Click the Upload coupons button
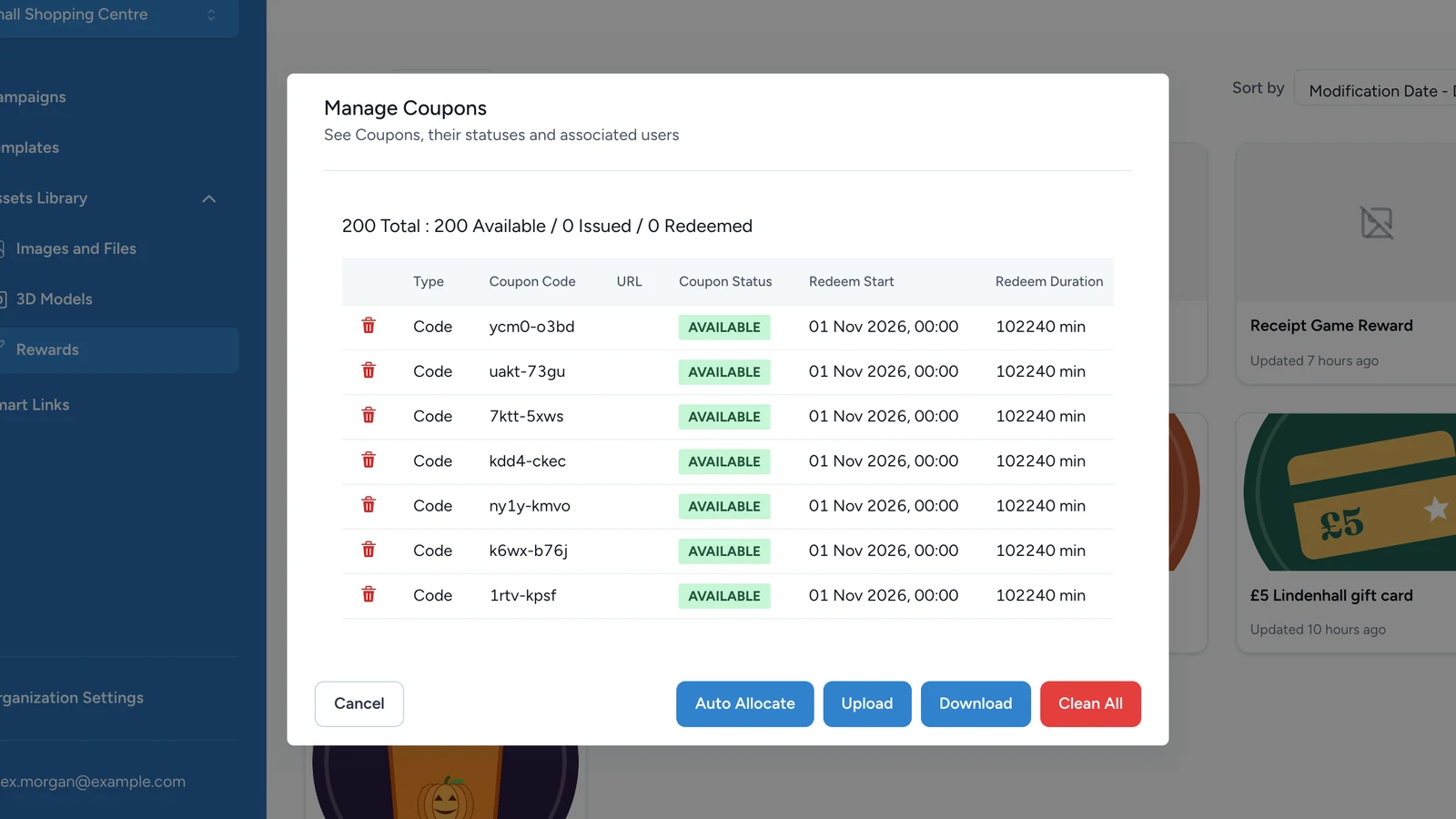1456x819 pixels. [x=867, y=704]
